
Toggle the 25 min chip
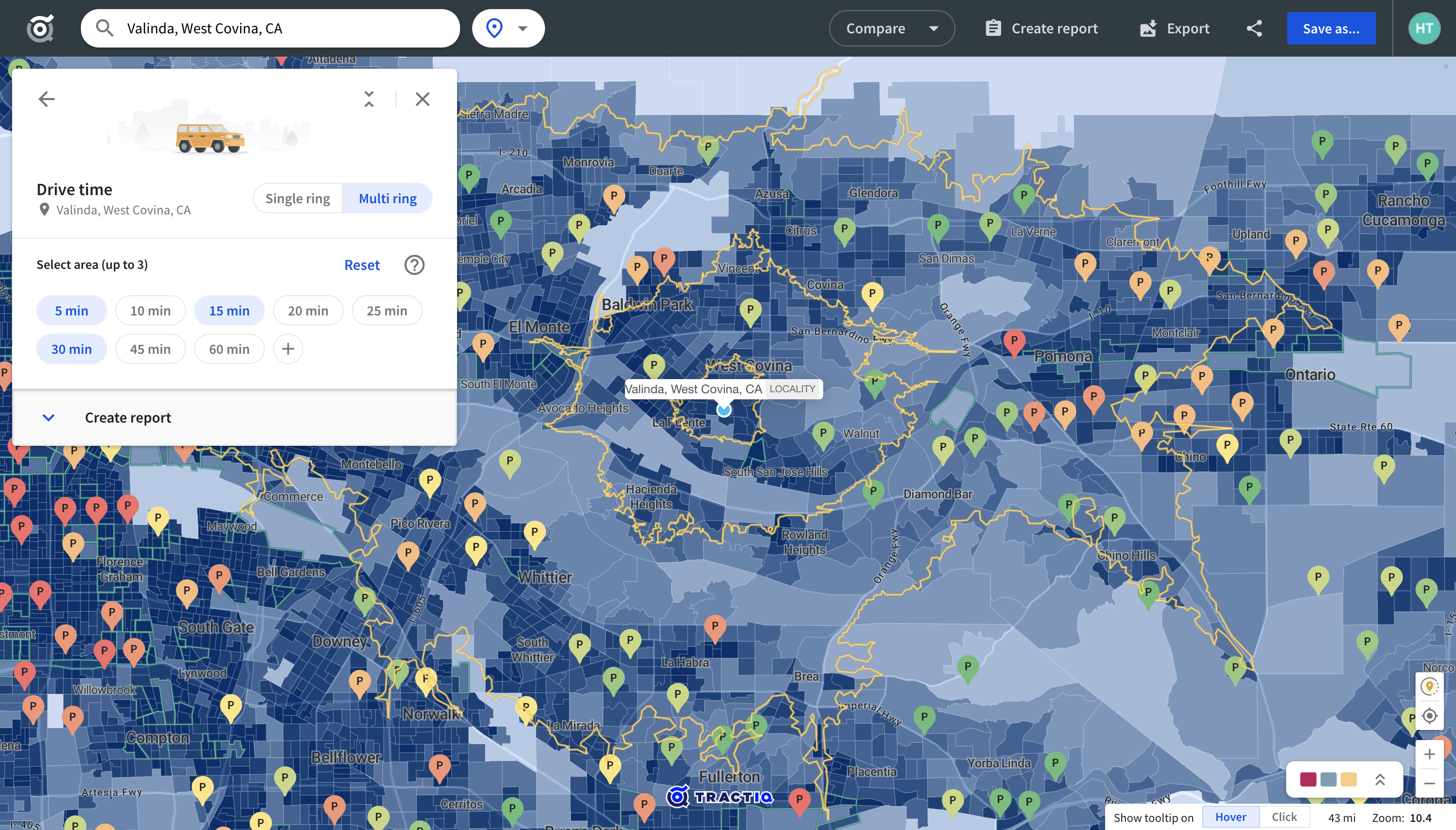(x=387, y=311)
